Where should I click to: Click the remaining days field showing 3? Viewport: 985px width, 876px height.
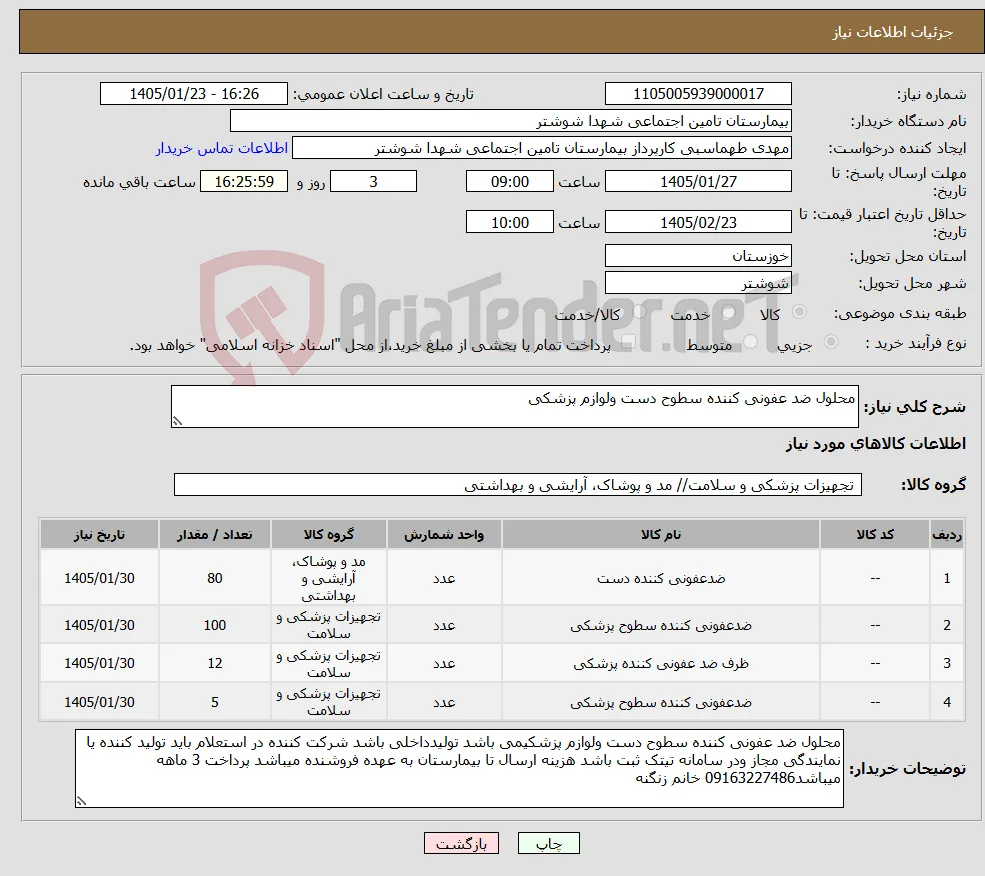pyautogui.click(x=373, y=182)
